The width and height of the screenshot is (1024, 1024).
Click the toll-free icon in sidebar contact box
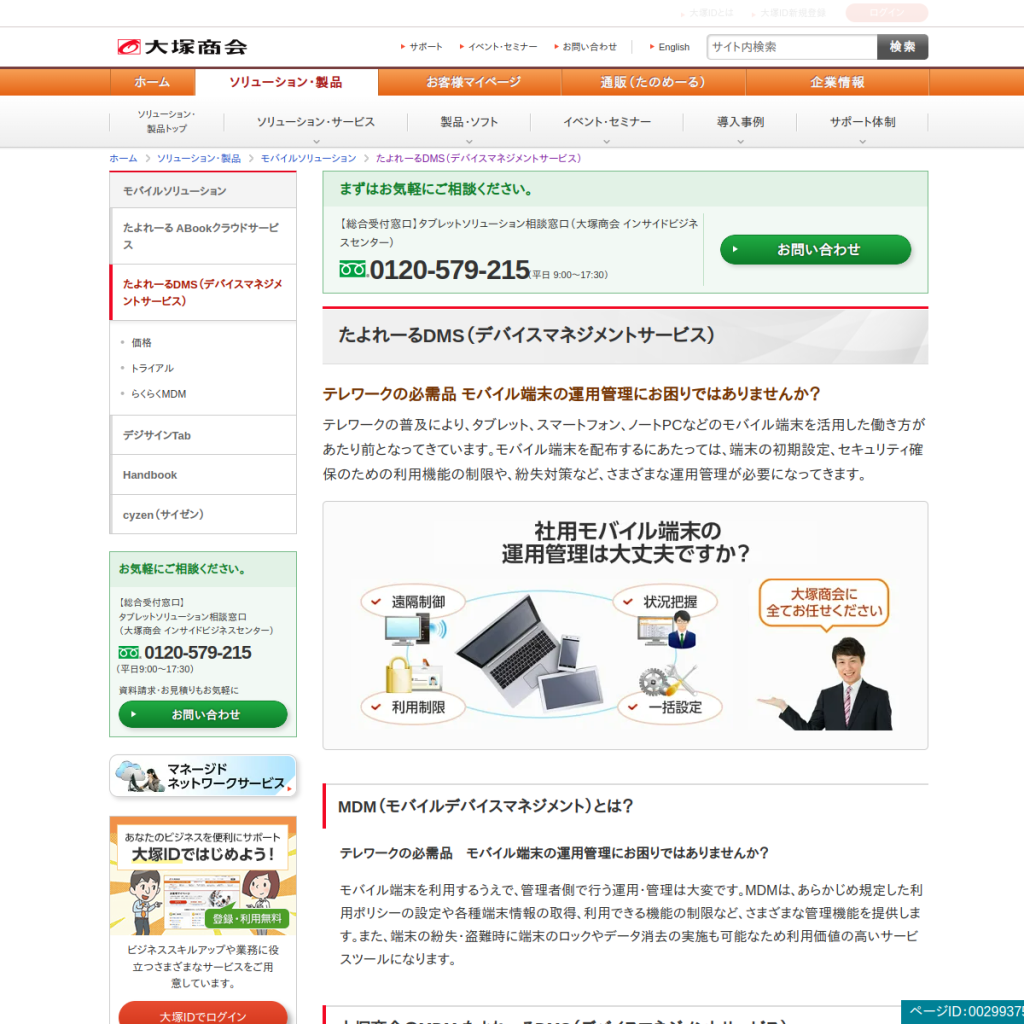(129, 652)
